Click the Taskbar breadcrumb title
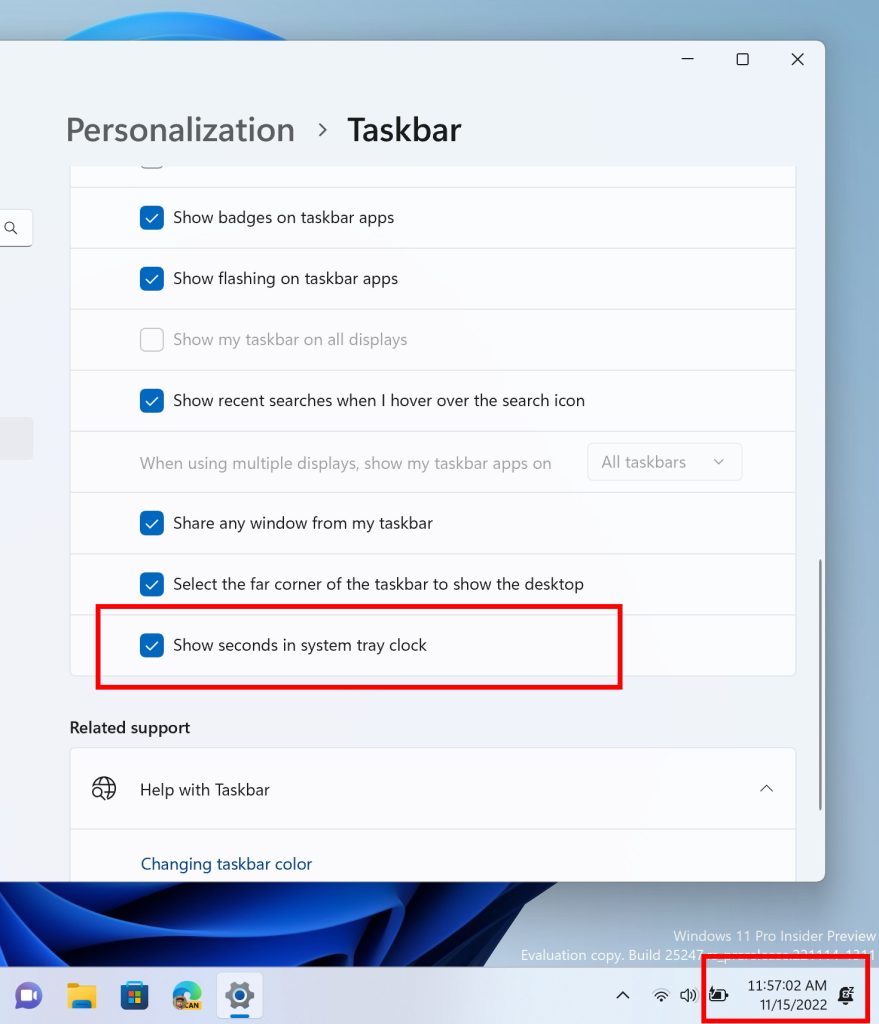Screen dimensions: 879x1024 point(404,129)
